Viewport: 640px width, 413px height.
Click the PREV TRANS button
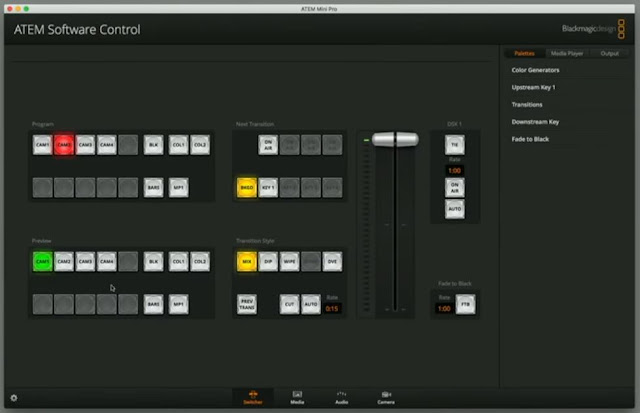[247, 304]
